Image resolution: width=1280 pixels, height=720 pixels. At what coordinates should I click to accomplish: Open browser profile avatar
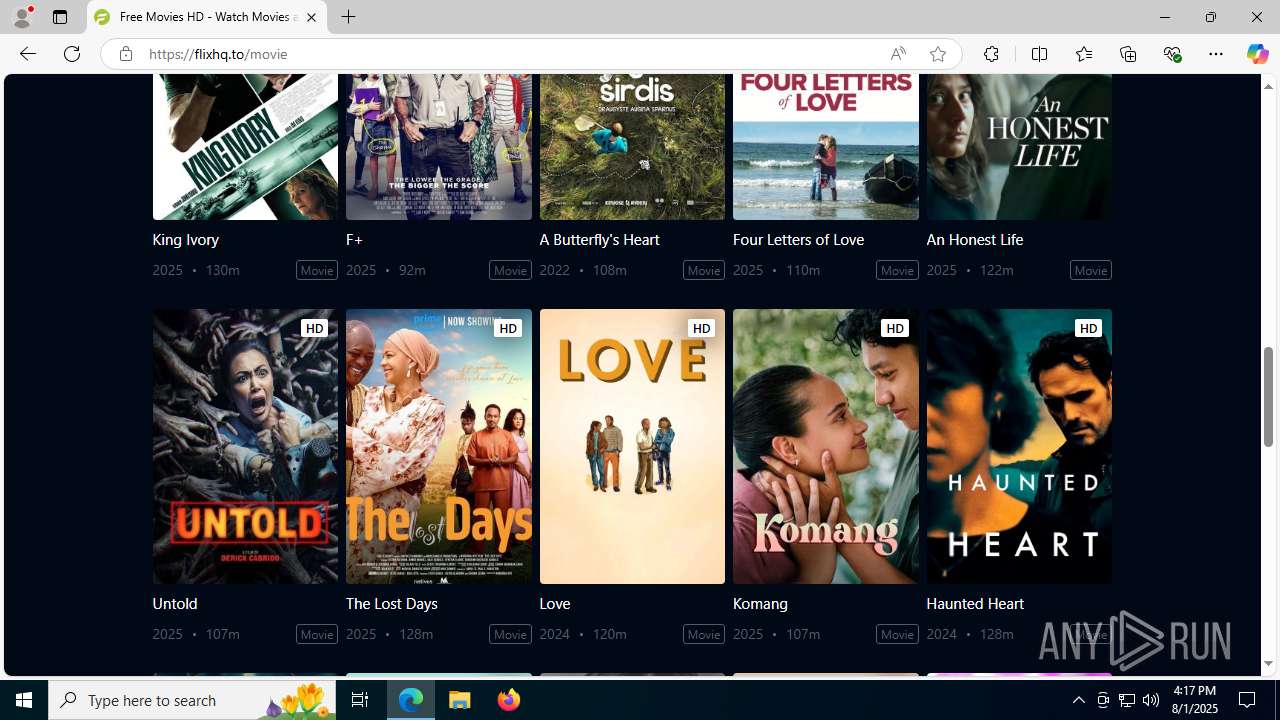tap(22, 17)
